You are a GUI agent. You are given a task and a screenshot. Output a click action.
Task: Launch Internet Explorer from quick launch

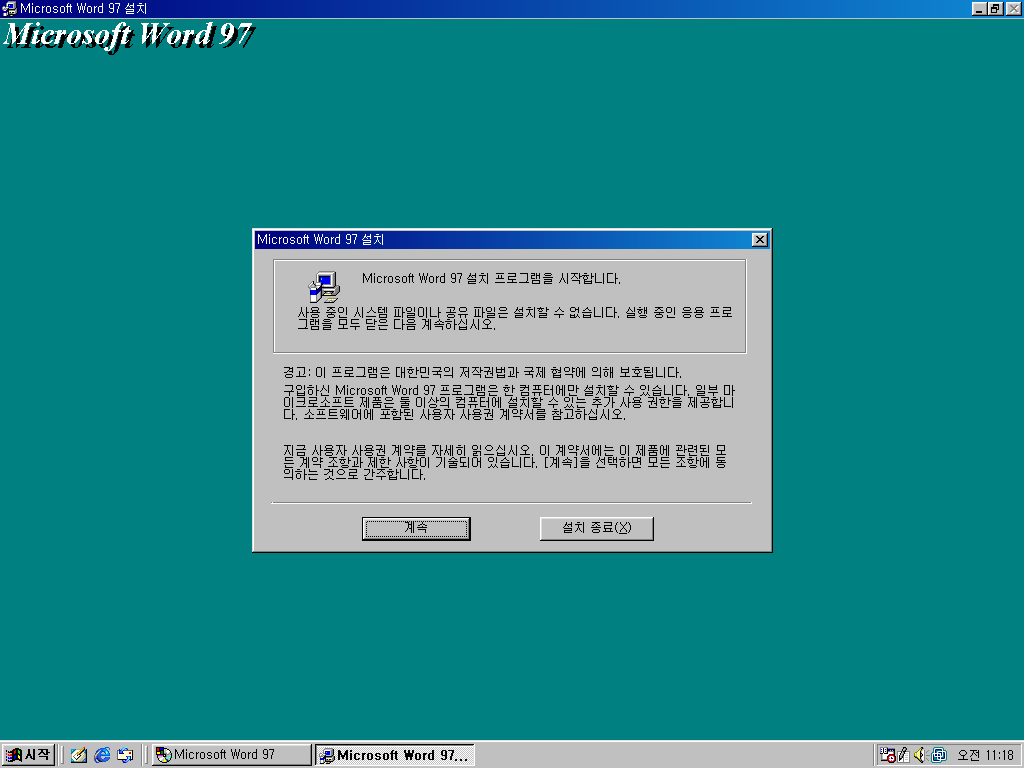(102, 755)
